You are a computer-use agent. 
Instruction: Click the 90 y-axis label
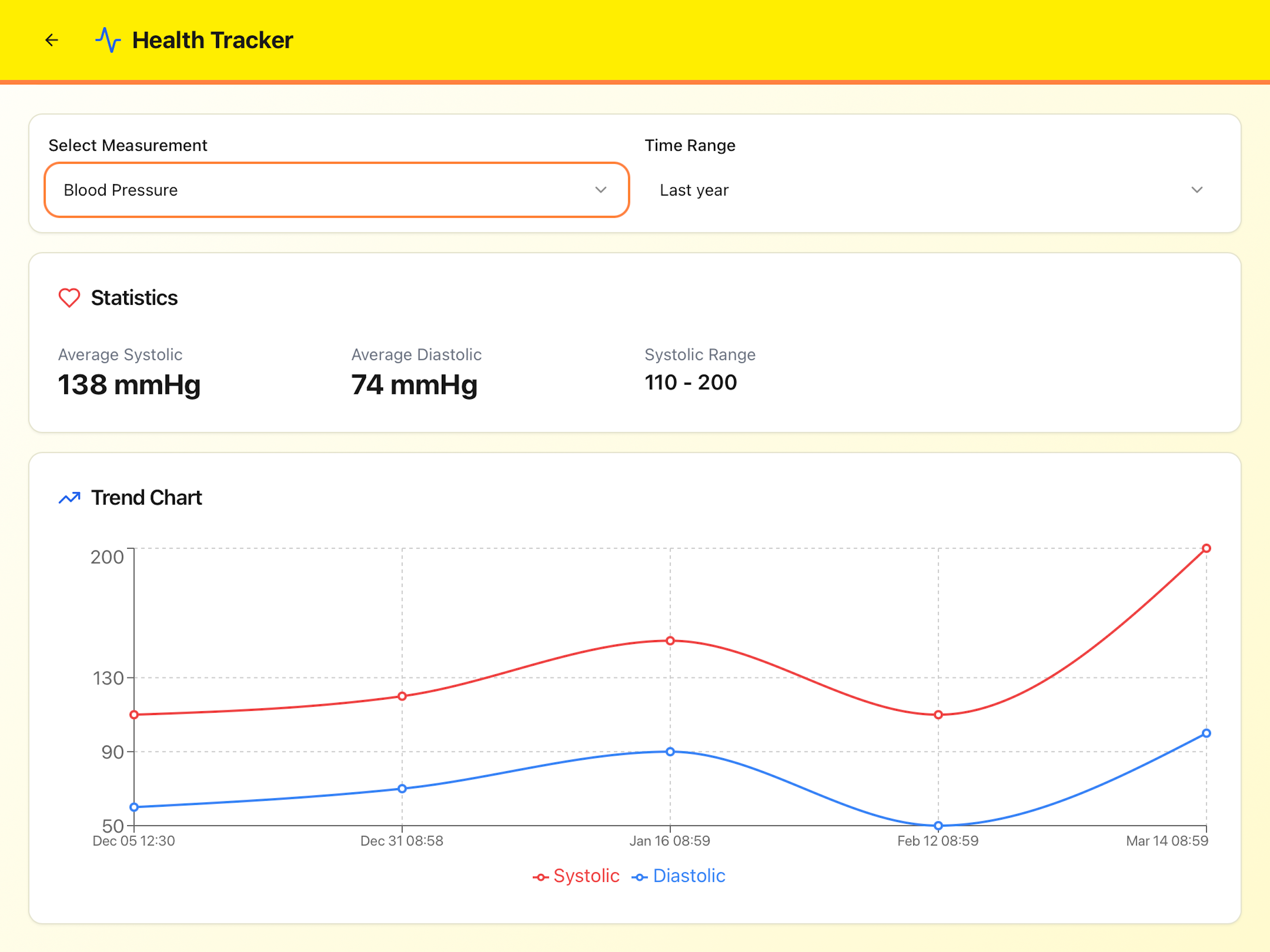(x=113, y=752)
